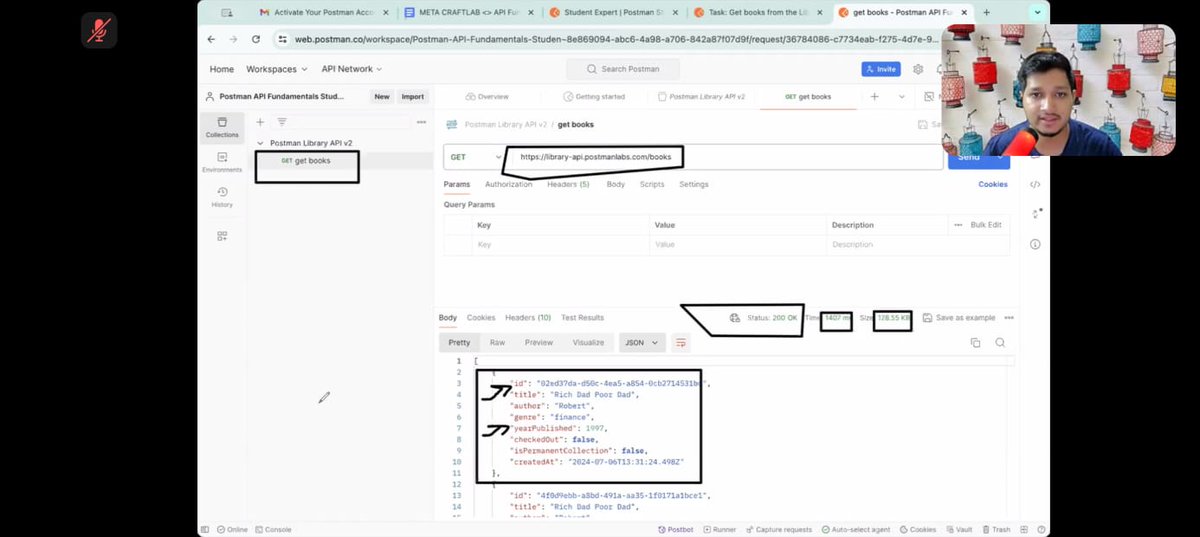This screenshot has height=537, width=1200.
Task: Open the Environments sidebar panel
Action: (222, 162)
